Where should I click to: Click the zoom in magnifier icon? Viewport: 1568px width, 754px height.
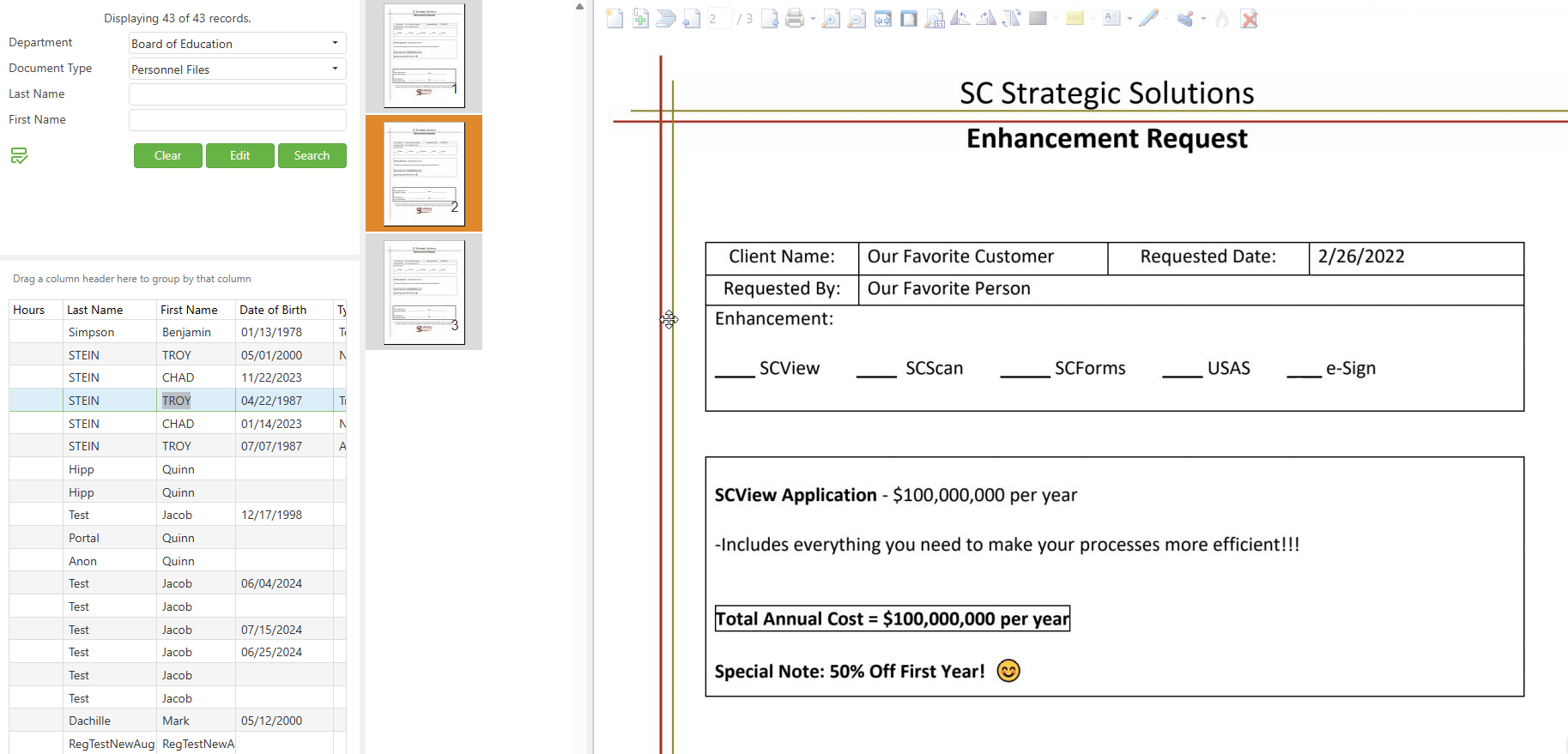[831, 18]
